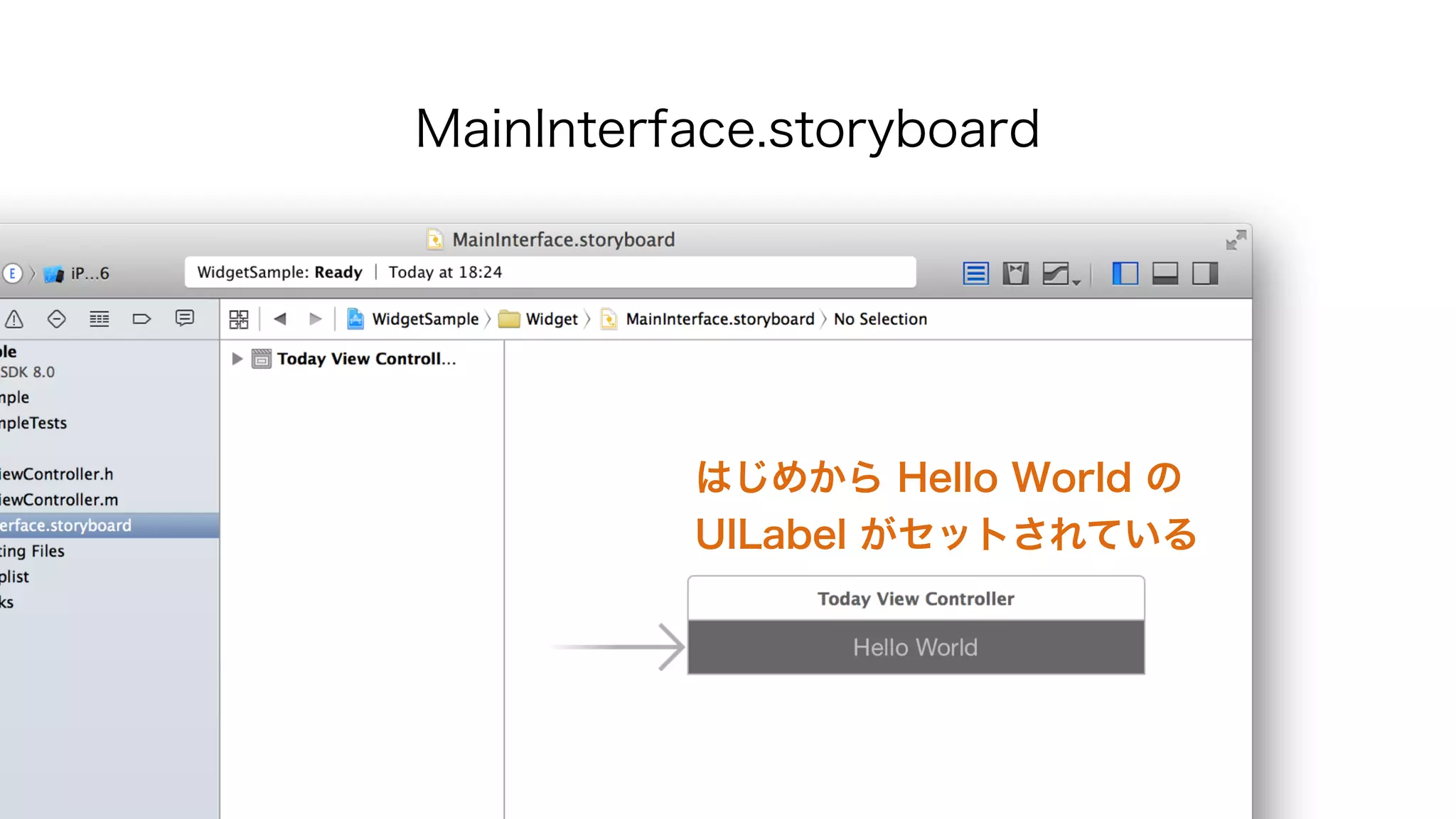Select the Hello World label

click(916, 648)
